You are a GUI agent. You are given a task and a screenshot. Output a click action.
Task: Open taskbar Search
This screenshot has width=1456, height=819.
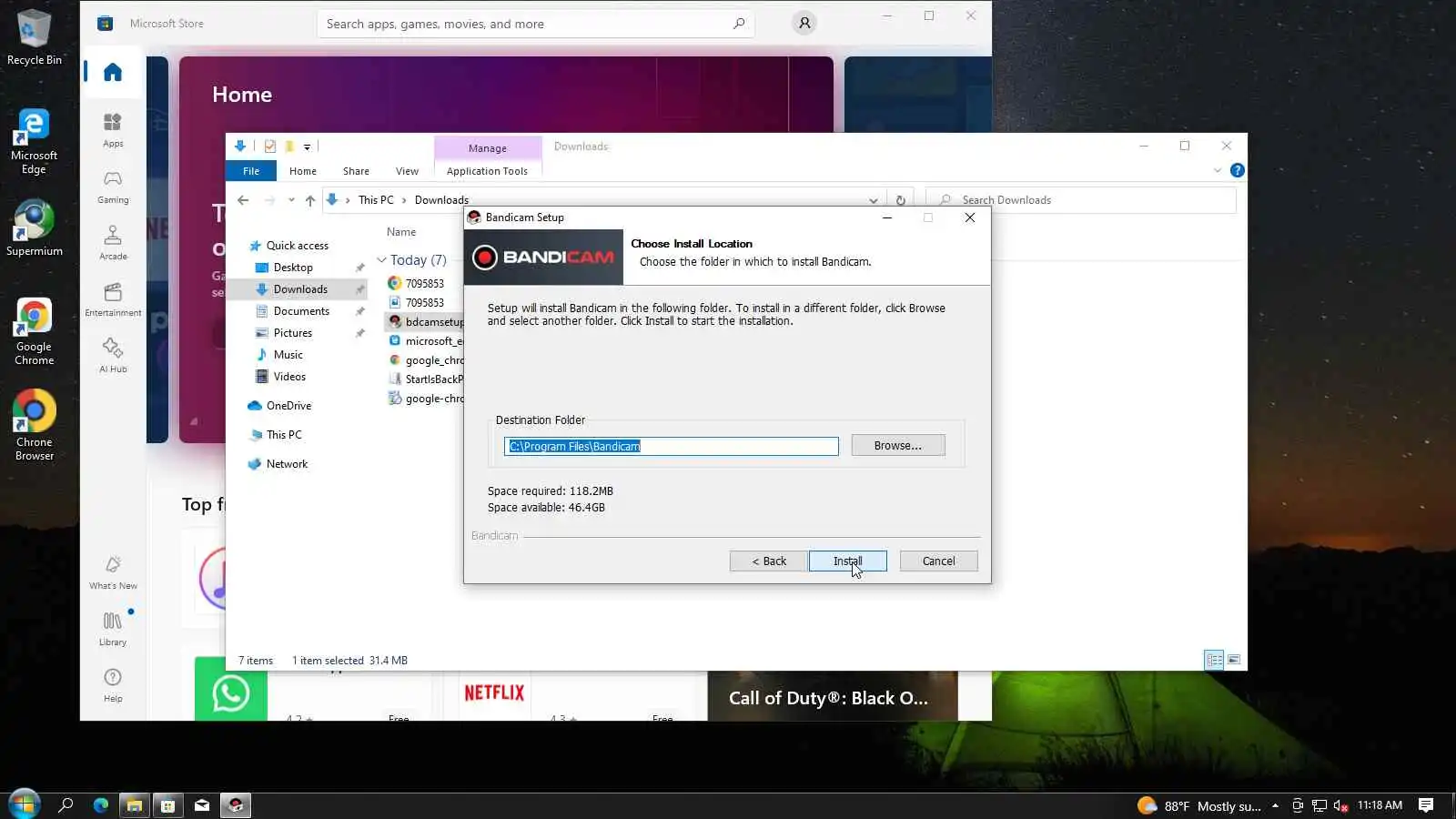[x=66, y=804]
